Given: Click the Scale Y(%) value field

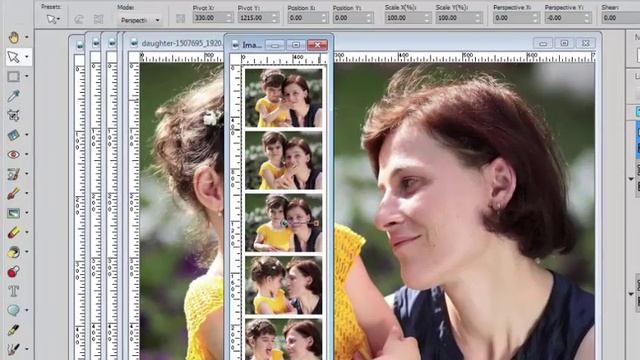Looking at the screenshot, I should [x=455, y=18].
